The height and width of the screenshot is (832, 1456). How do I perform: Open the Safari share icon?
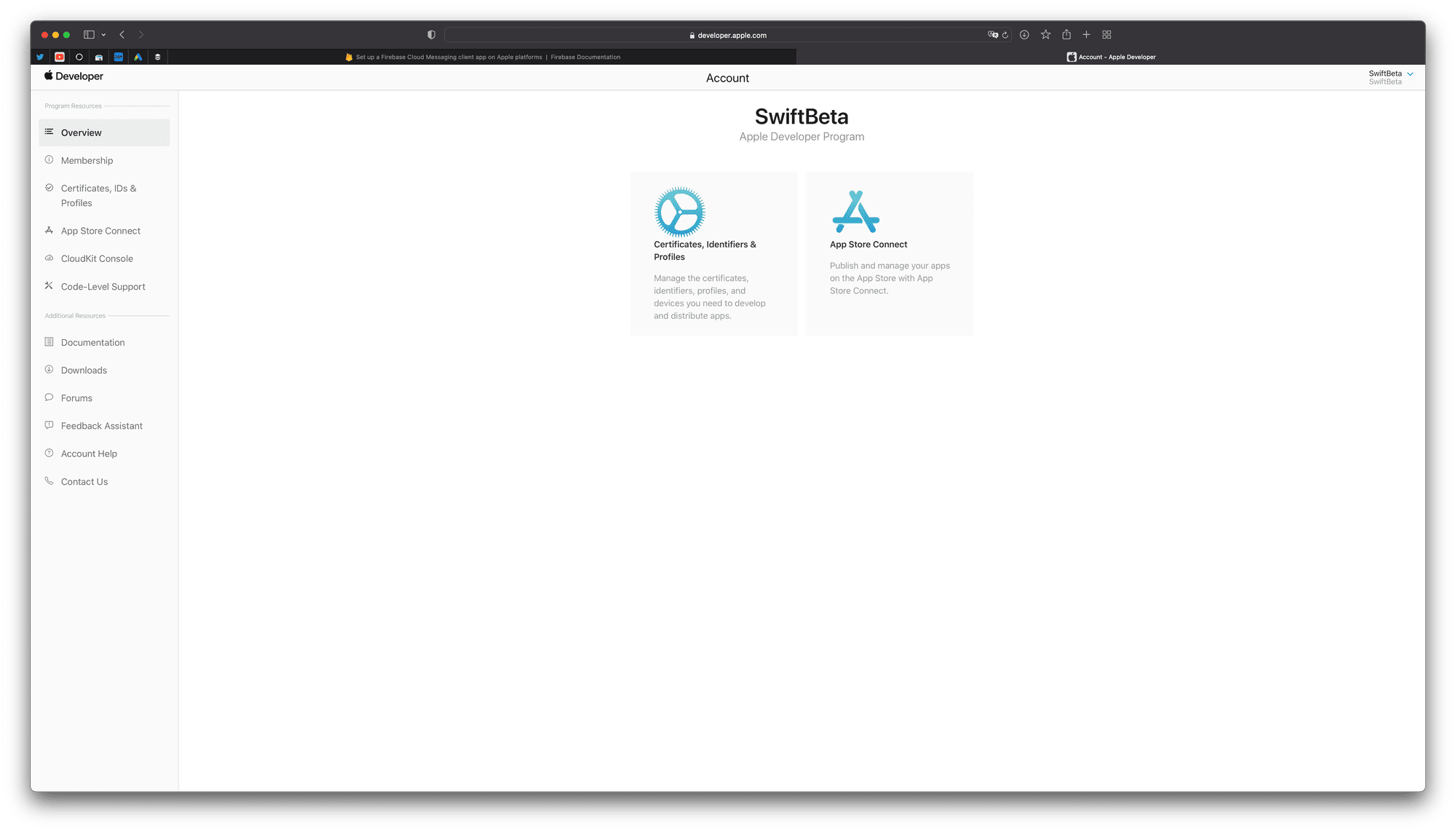[x=1067, y=35]
